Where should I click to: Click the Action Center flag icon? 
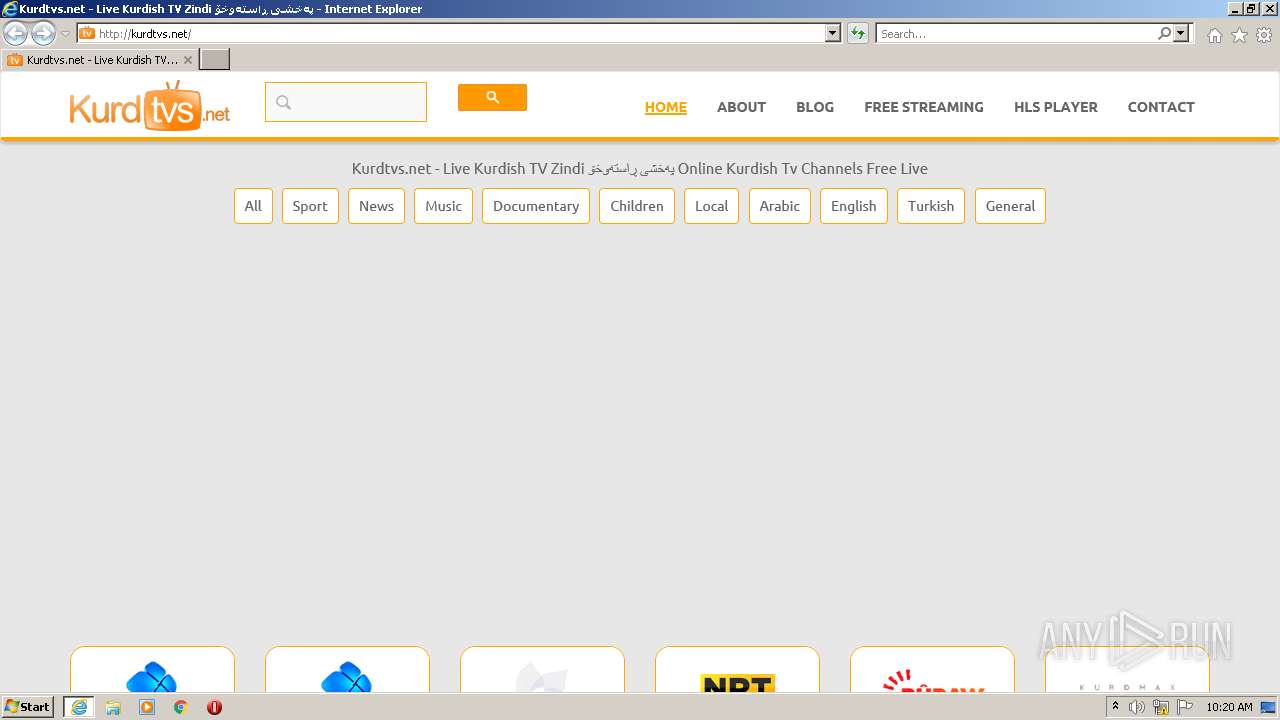click(1185, 707)
